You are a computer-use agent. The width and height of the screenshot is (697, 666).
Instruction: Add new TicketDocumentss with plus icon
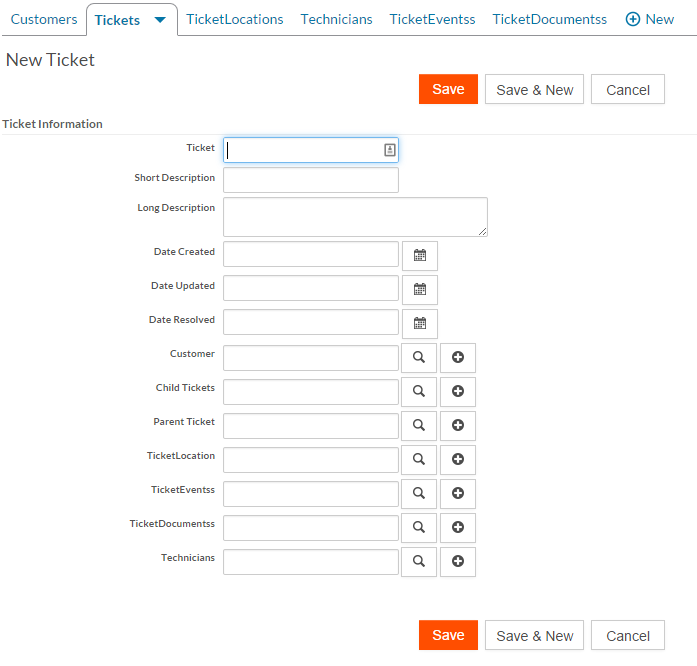point(458,527)
